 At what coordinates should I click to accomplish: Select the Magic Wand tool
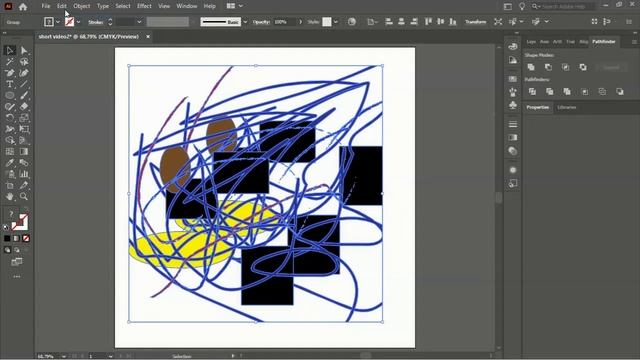point(9,62)
